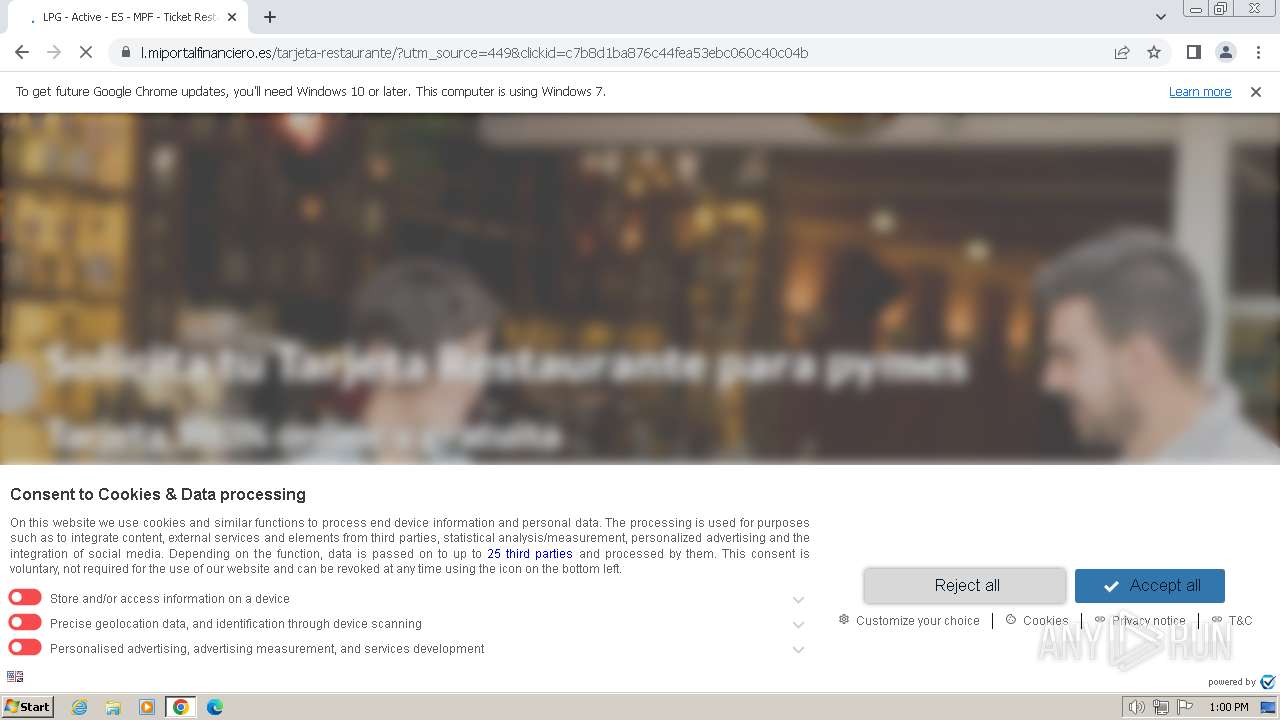Open the T&C link
Image resolution: width=1280 pixels, height=720 pixels.
tap(1232, 621)
